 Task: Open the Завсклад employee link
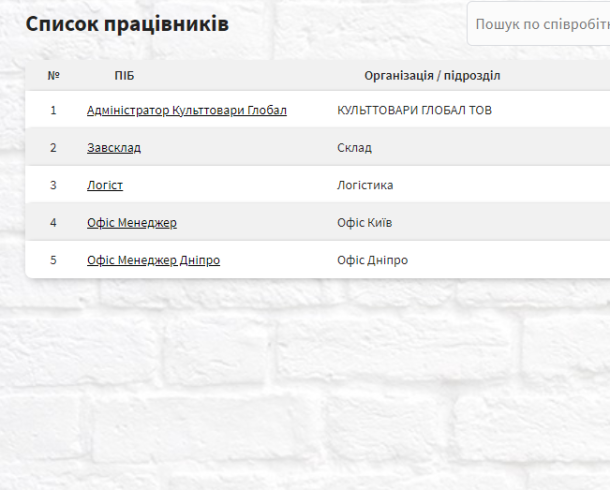(114, 148)
